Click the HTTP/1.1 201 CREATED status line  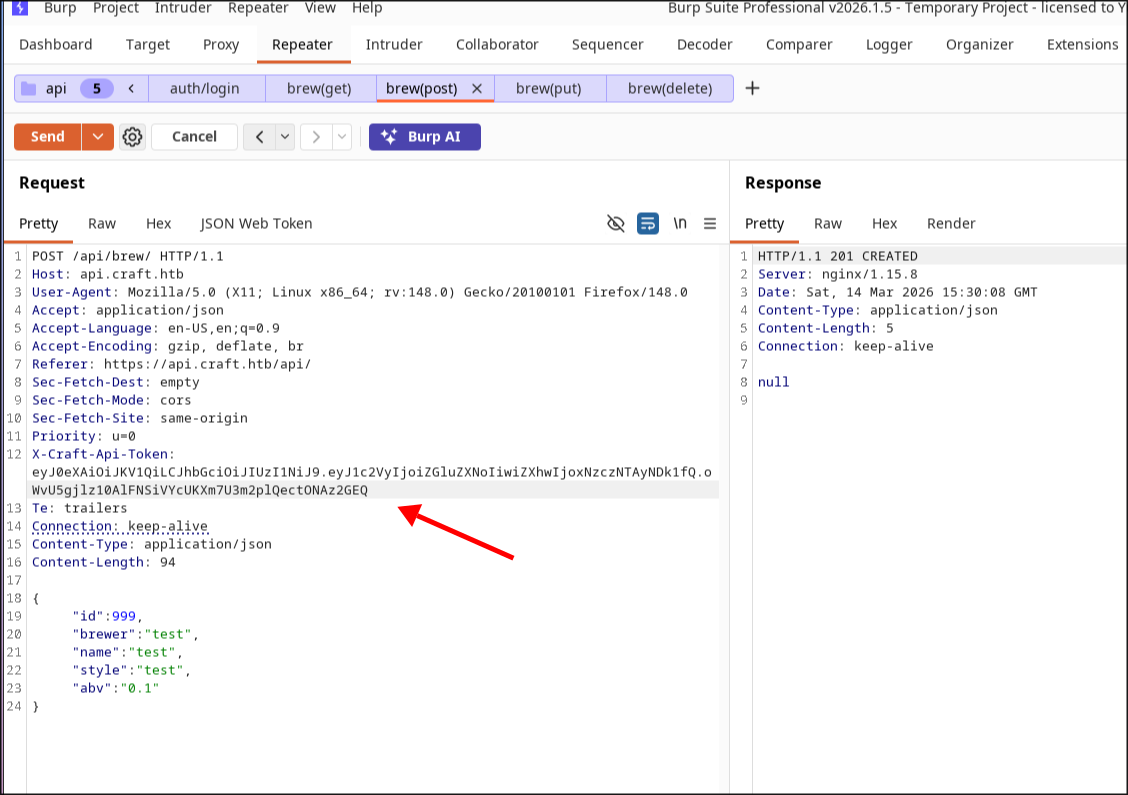[x=837, y=256]
